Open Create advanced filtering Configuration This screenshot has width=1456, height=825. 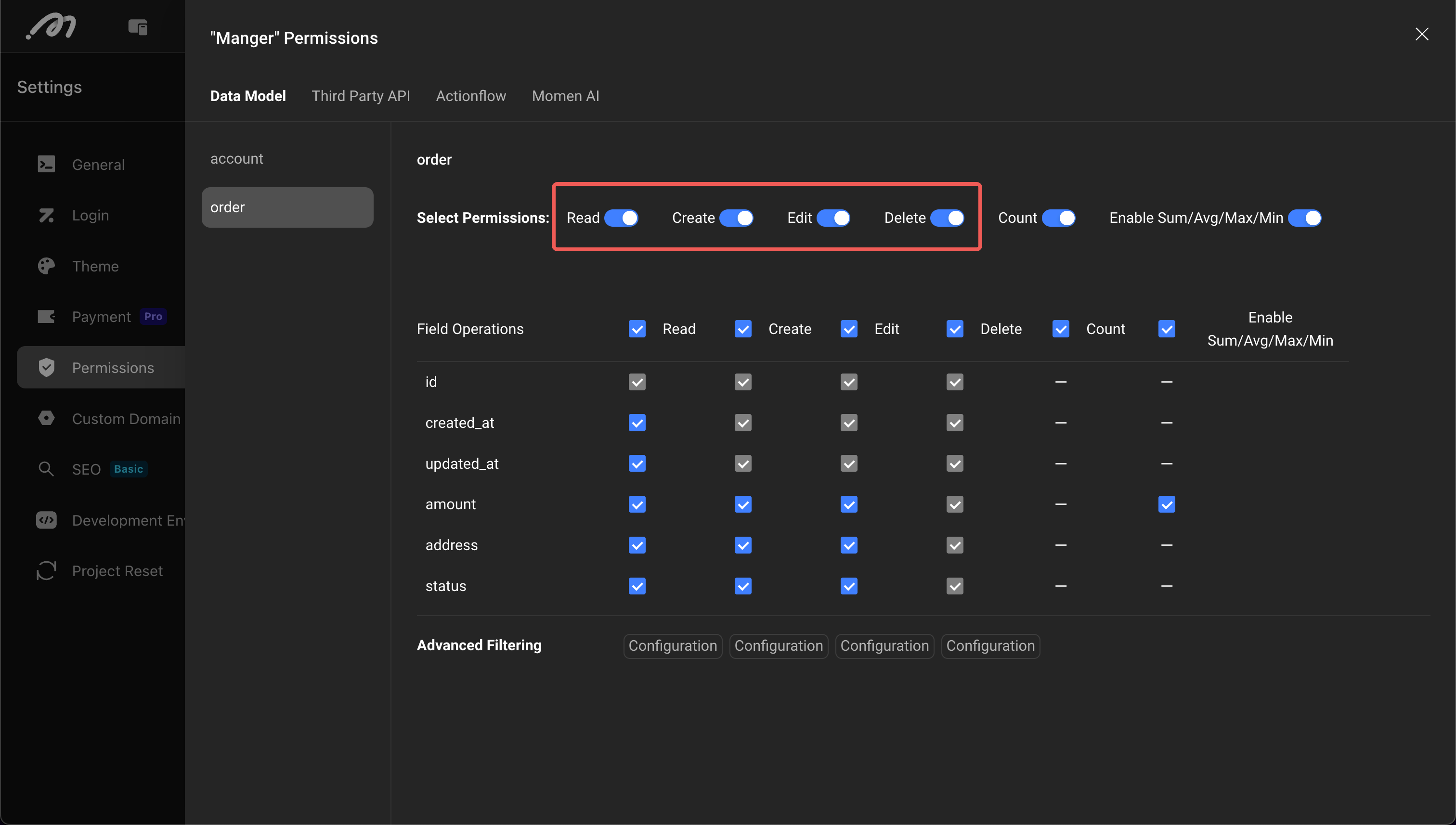pos(779,646)
